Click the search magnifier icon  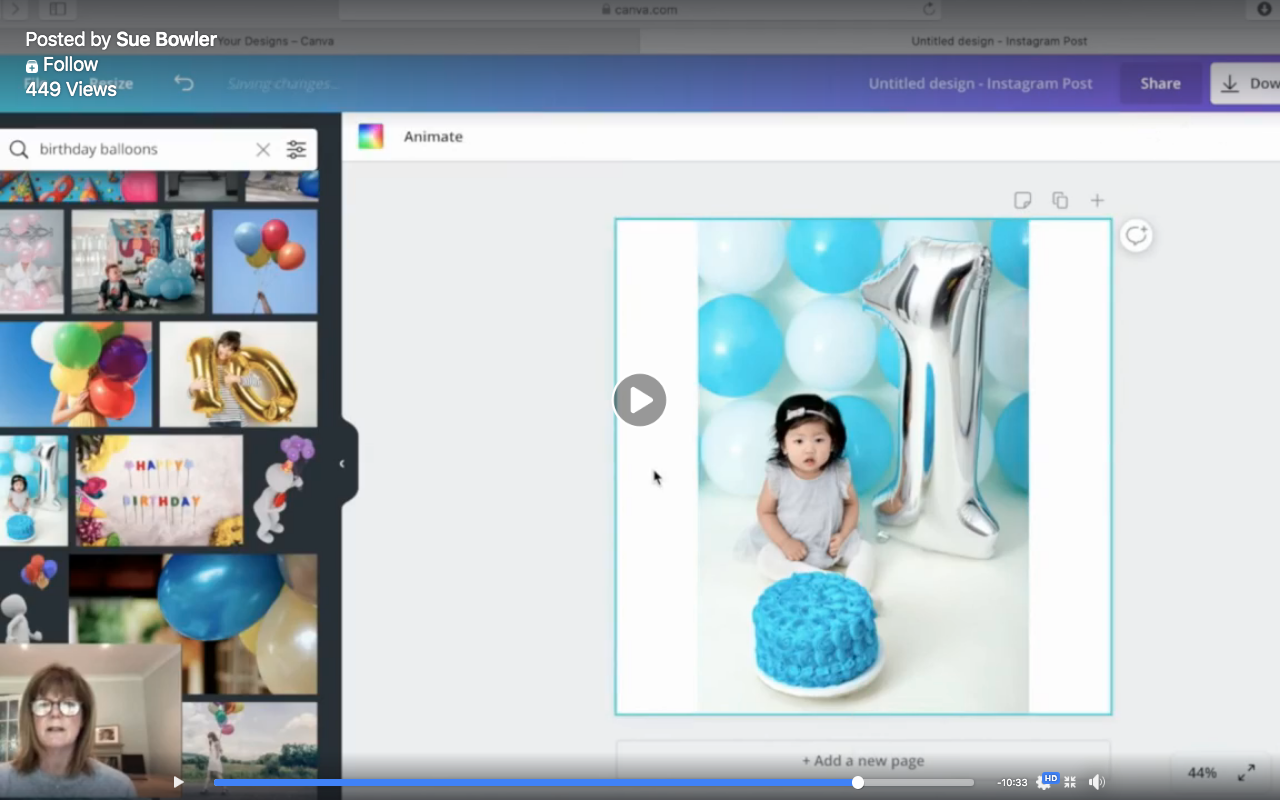[x=18, y=149]
